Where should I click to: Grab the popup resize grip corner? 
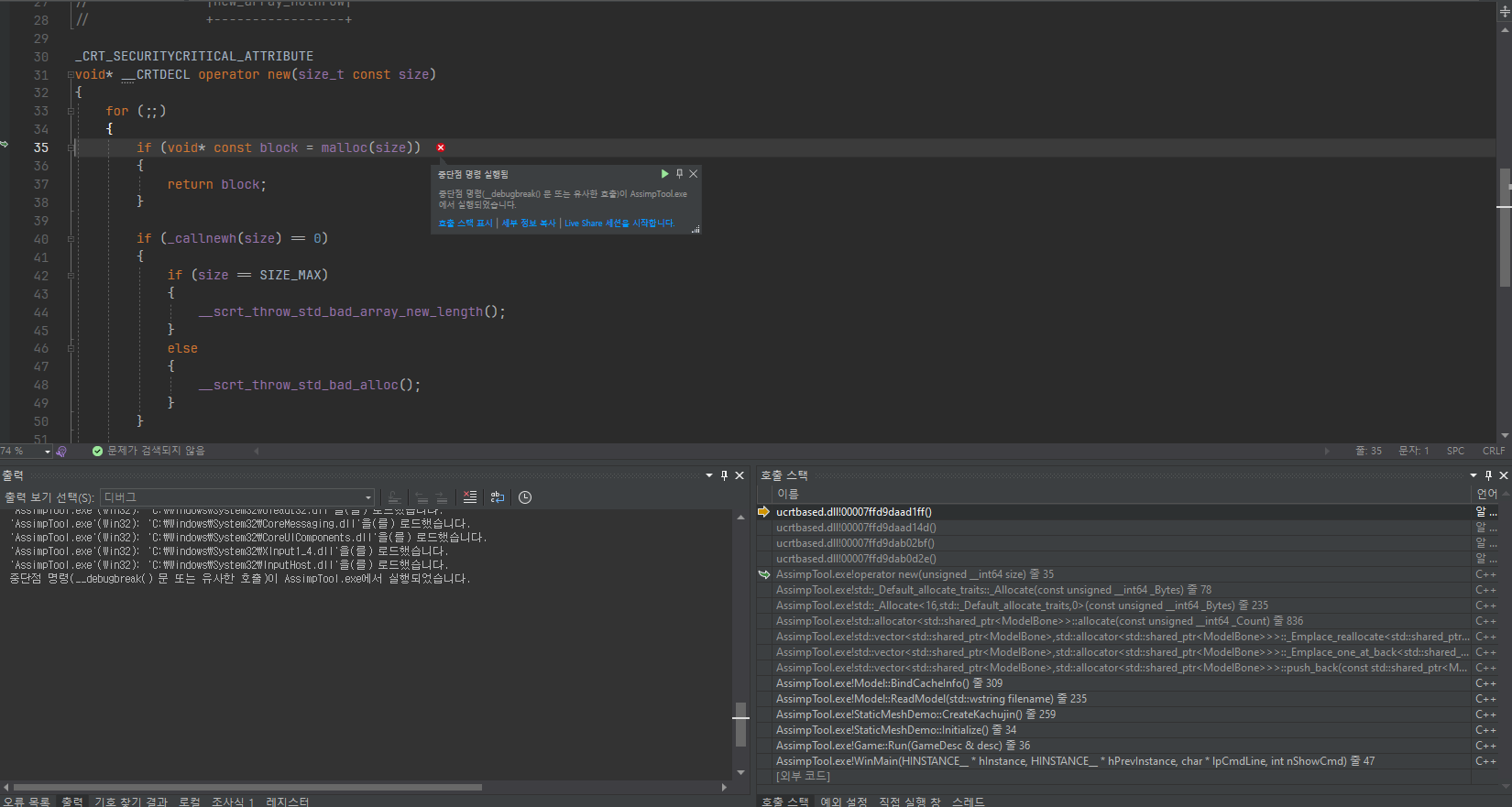(696, 230)
